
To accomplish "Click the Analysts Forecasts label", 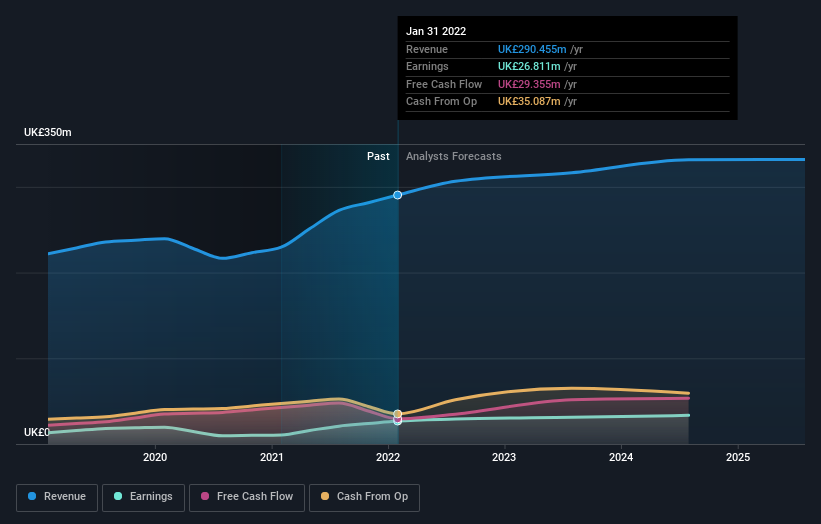I will (453, 156).
